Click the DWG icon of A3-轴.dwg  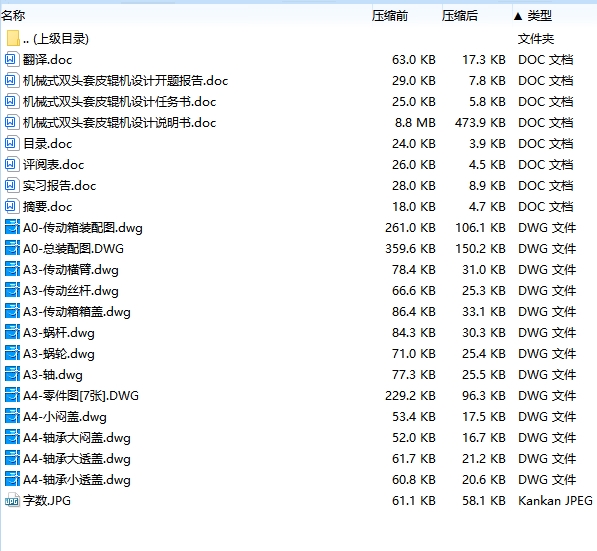(x=12, y=374)
